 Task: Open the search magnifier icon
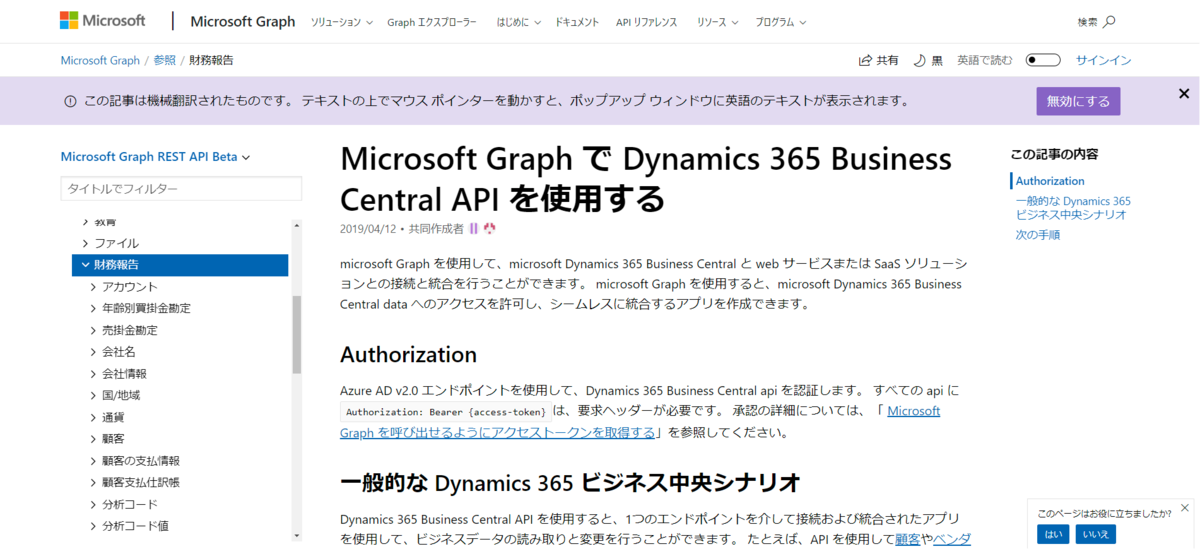pos(1108,22)
